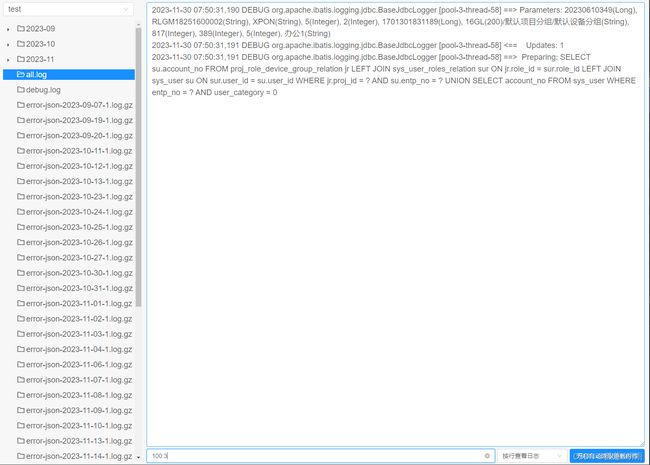Click the 2023-11 folder icon
Screen dimensions: 650x465
click(x=21, y=59)
